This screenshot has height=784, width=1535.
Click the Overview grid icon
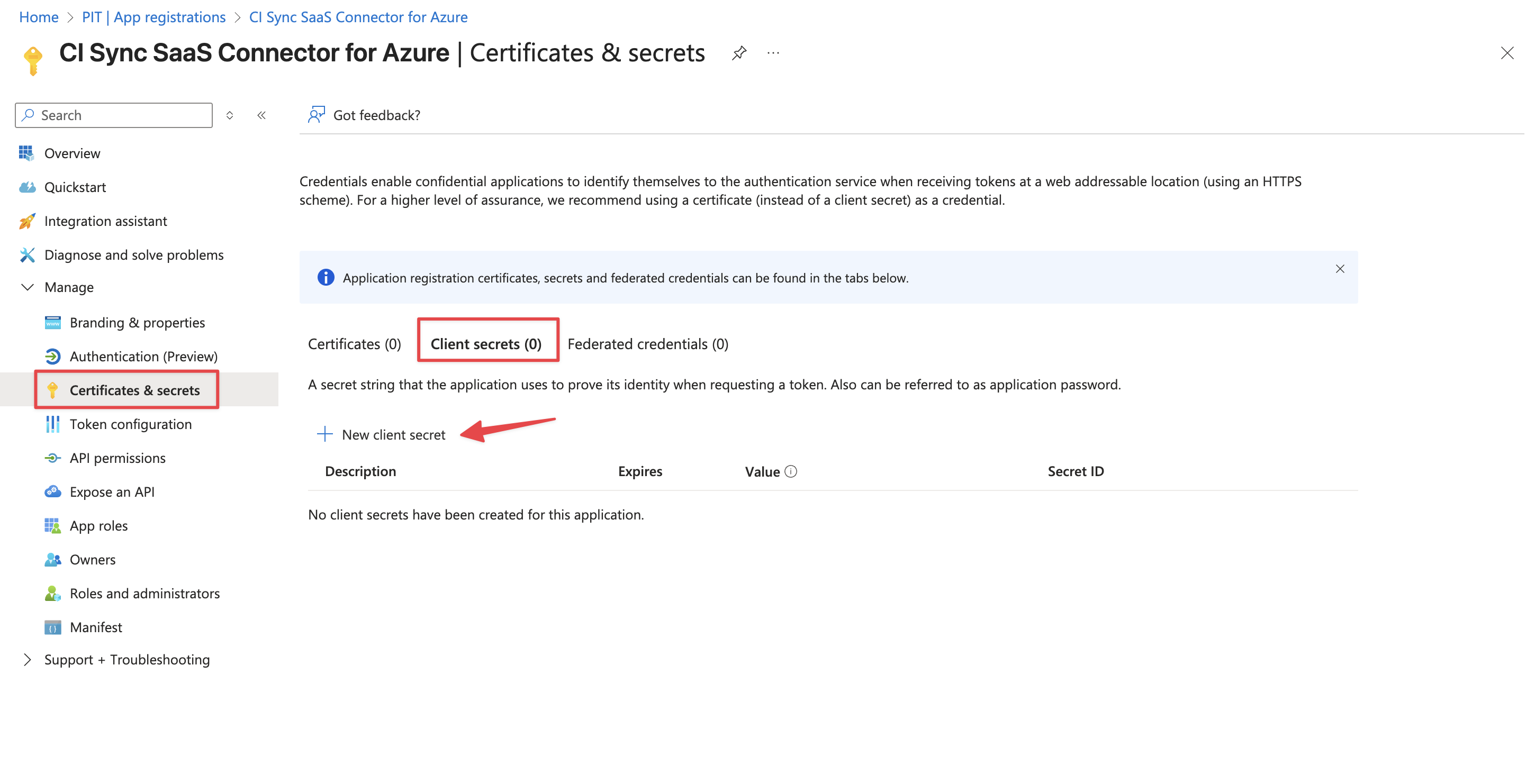(x=26, y=153)
